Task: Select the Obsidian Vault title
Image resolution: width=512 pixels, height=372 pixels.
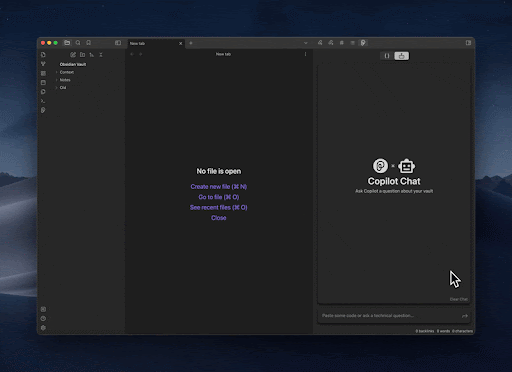Action: [73, 64]
